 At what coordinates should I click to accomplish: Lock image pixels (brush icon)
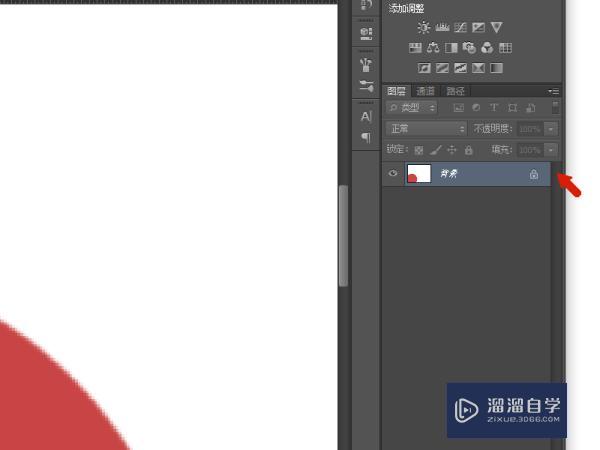435,150
